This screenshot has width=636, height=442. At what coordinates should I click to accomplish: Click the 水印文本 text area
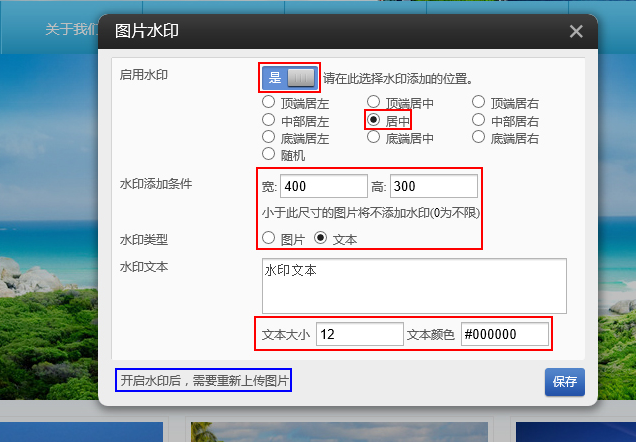(414, 286)
